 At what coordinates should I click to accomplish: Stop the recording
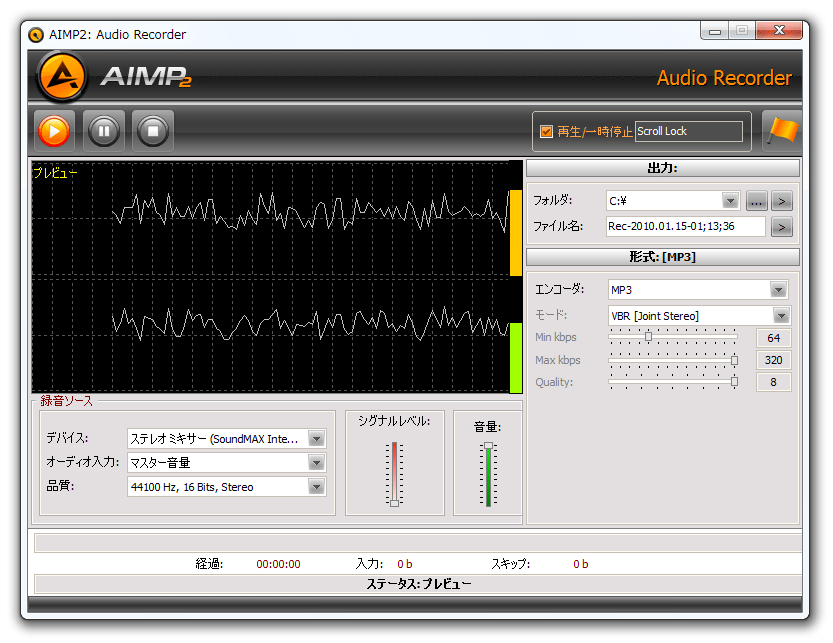pyautogui.click(x=153, y=131)
